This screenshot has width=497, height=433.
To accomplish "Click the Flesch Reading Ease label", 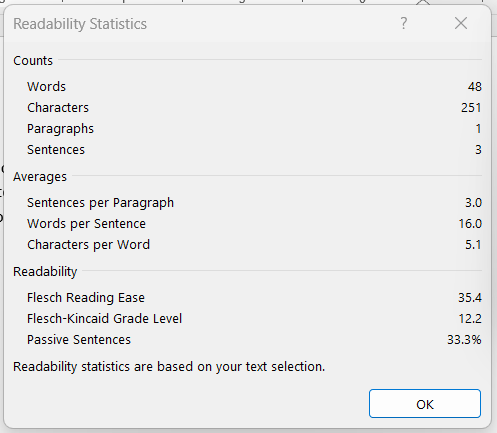I will (86, 298).
